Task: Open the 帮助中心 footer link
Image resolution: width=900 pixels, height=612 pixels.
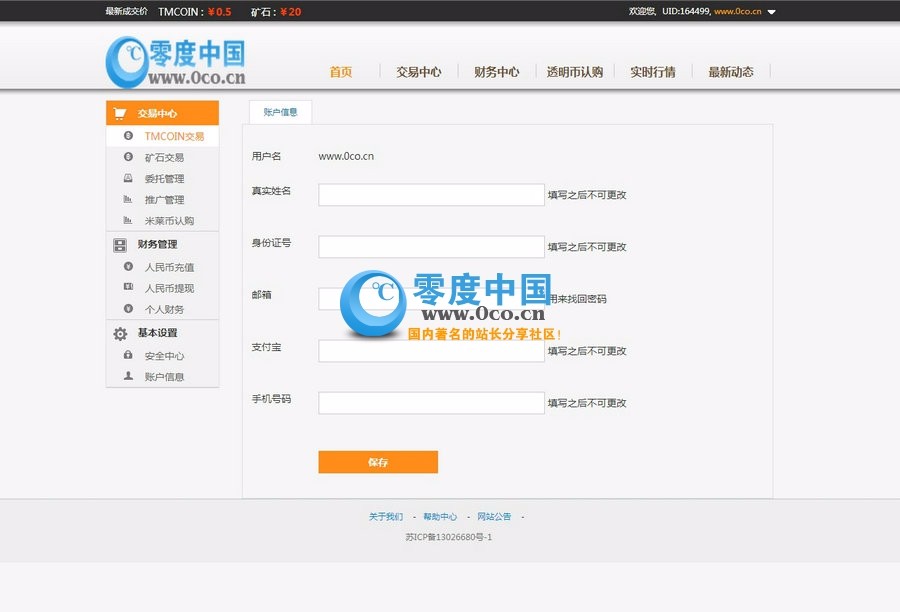Action: click(441, 516)
